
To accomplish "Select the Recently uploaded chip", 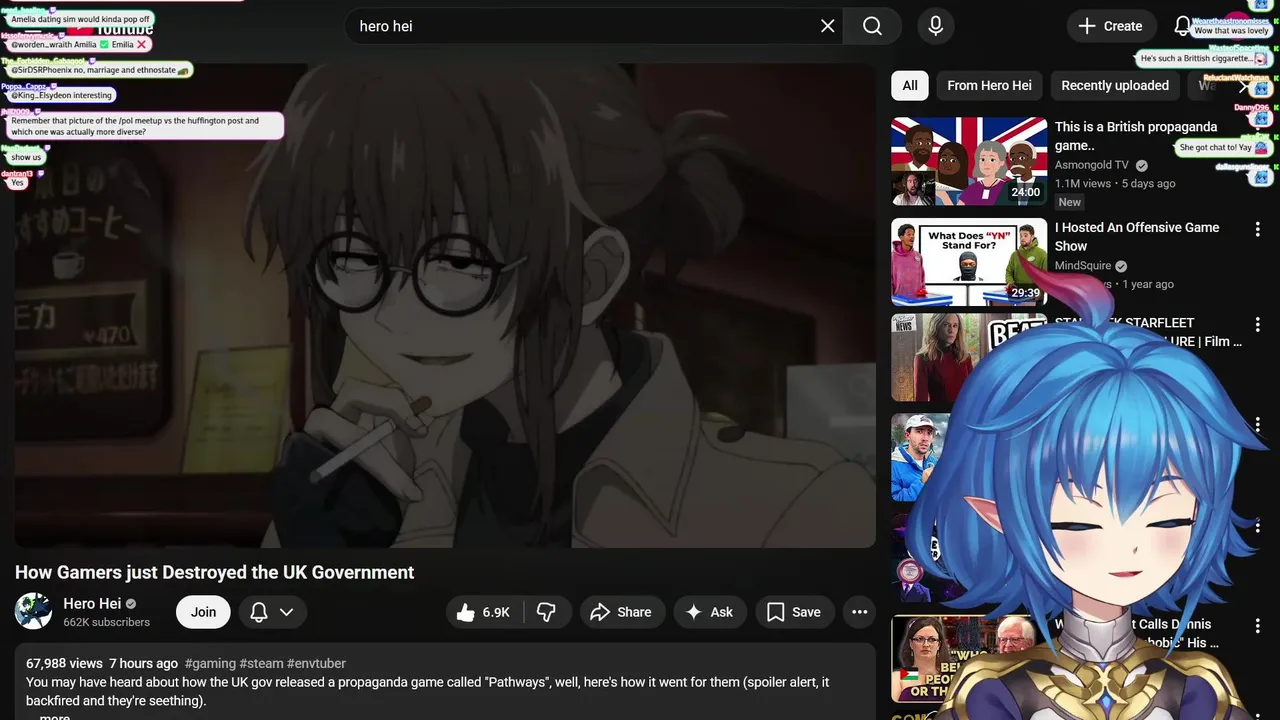I will (1115, 85).
